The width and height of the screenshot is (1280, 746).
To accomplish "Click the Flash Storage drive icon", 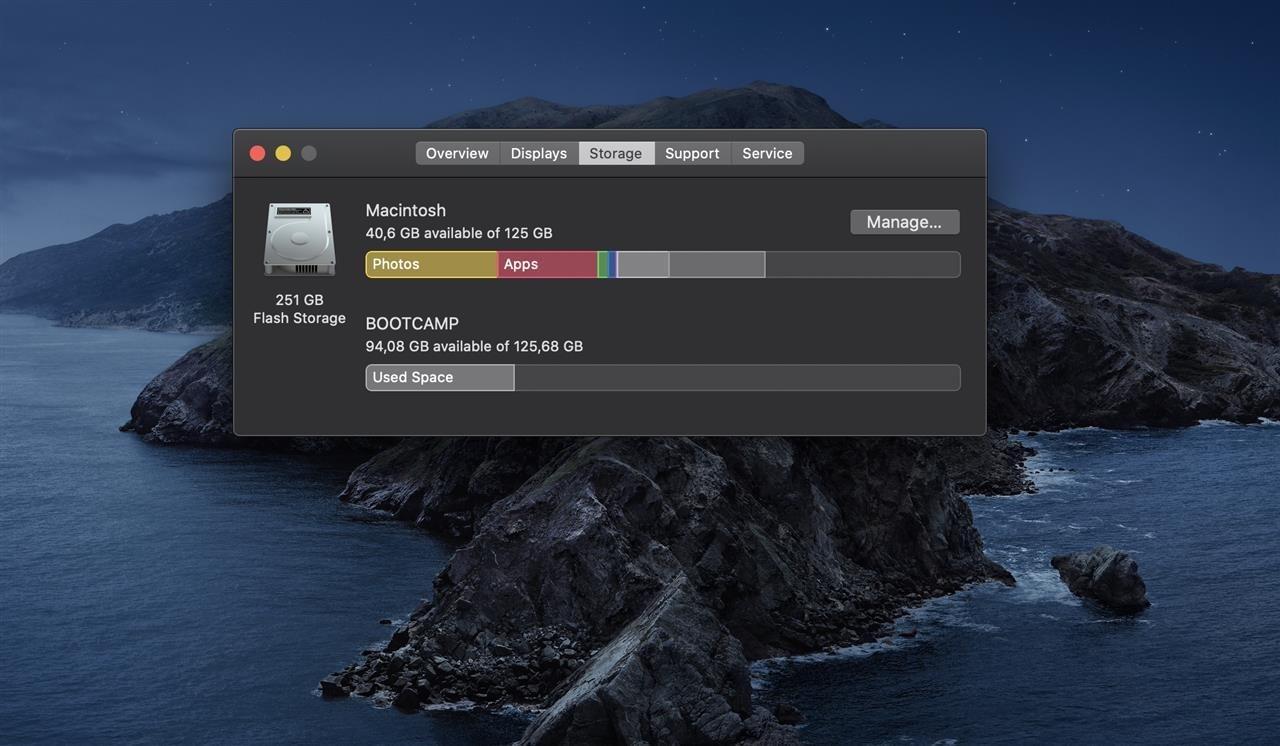I will click(x=299, y=239).
